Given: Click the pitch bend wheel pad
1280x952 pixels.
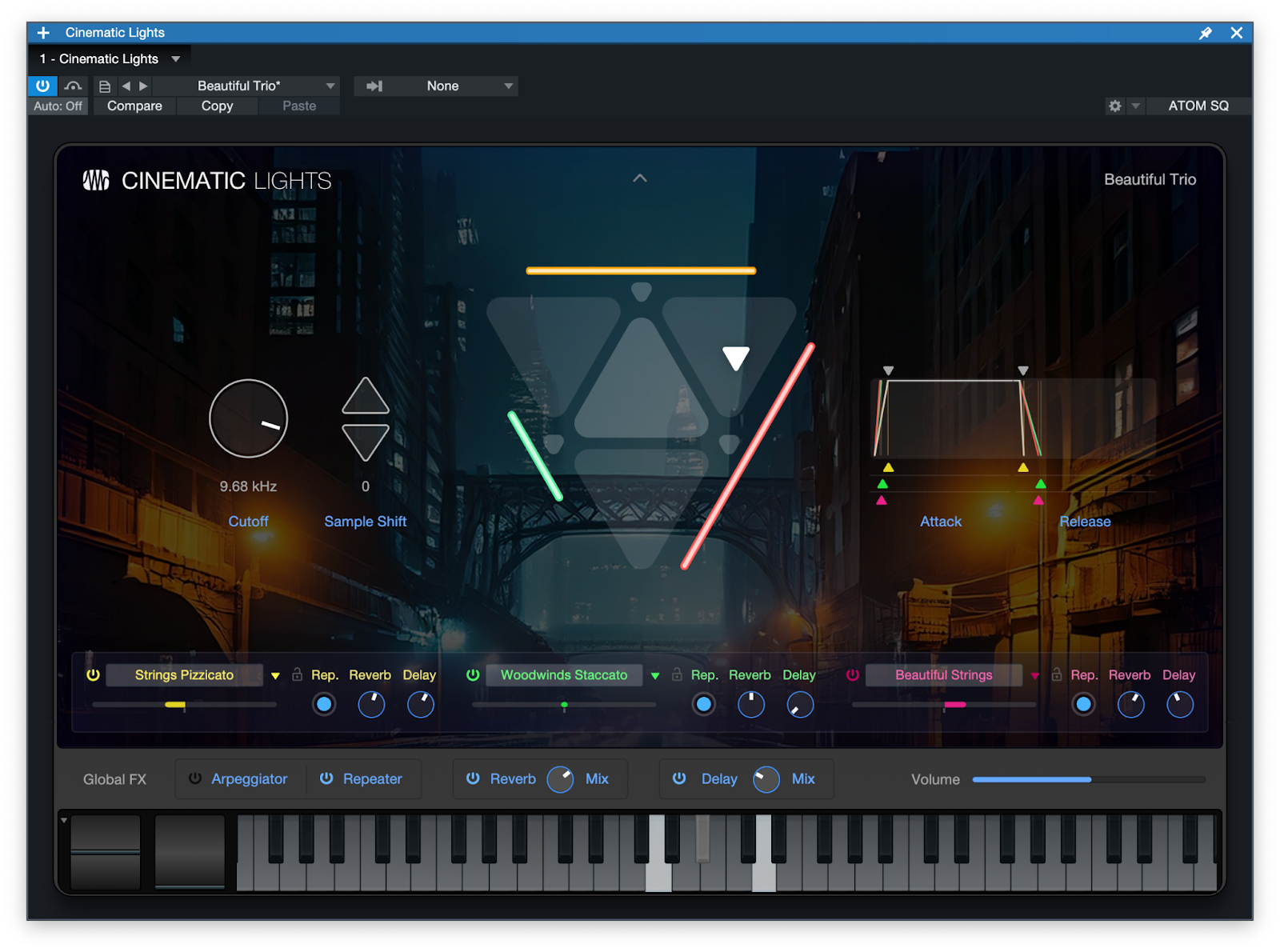Looking at the screenshot, I should (x=105, y=852).
